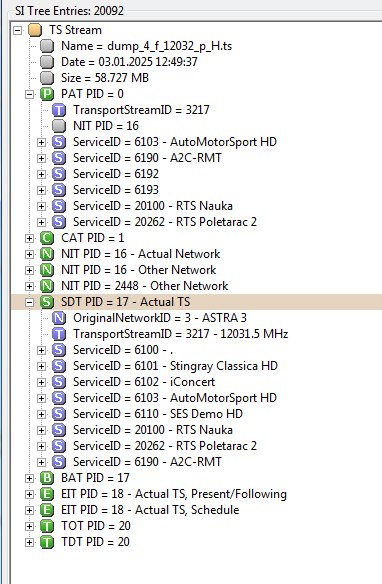This screenshot has width=382, height=584.
Task: Expand PAT ServiceID 20100 - RTS Nauka
Action: 41,206
